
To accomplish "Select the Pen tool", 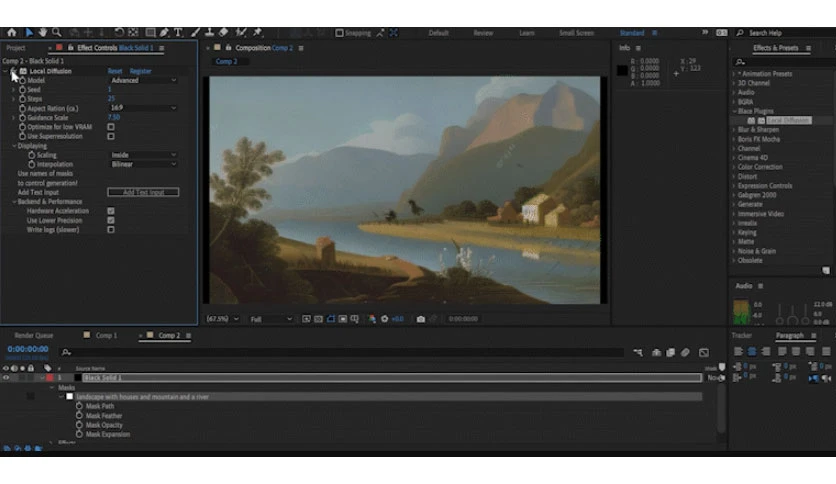I will (x=164, y=33).
